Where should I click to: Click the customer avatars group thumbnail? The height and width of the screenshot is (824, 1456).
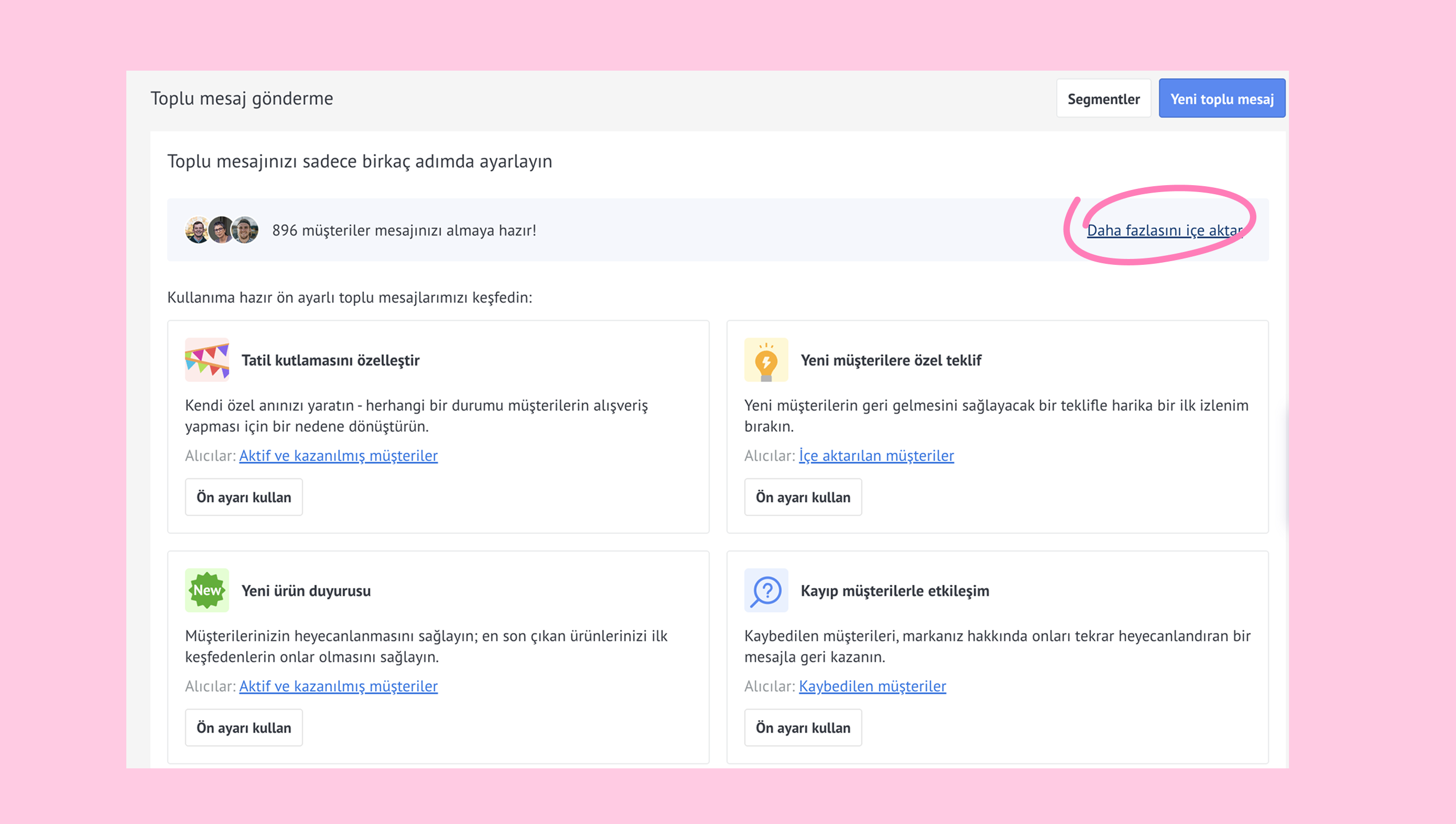coord(222,230)
